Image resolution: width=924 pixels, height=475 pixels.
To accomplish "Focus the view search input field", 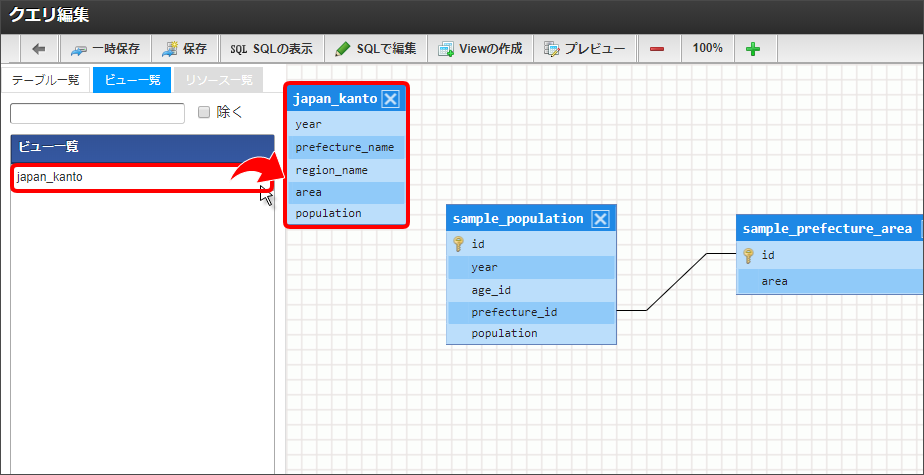I will point(98,113).
